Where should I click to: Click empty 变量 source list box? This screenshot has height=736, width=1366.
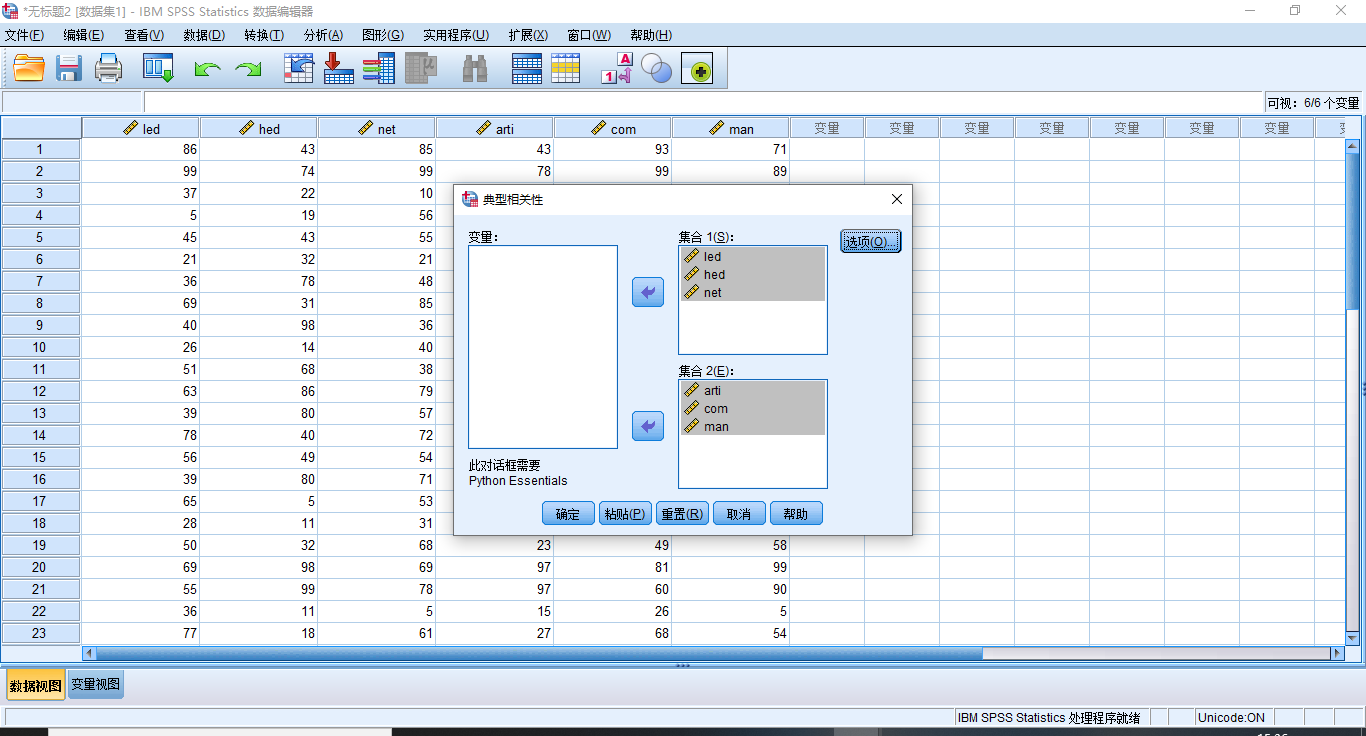(543, 347)
